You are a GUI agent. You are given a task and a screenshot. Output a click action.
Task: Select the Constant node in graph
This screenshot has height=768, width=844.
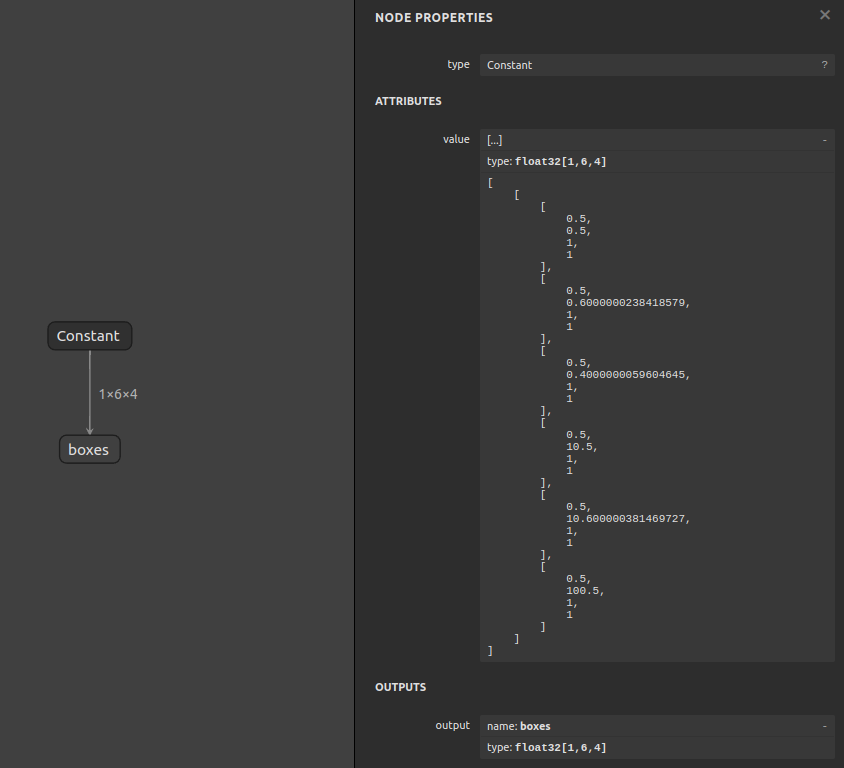[89, 336]
